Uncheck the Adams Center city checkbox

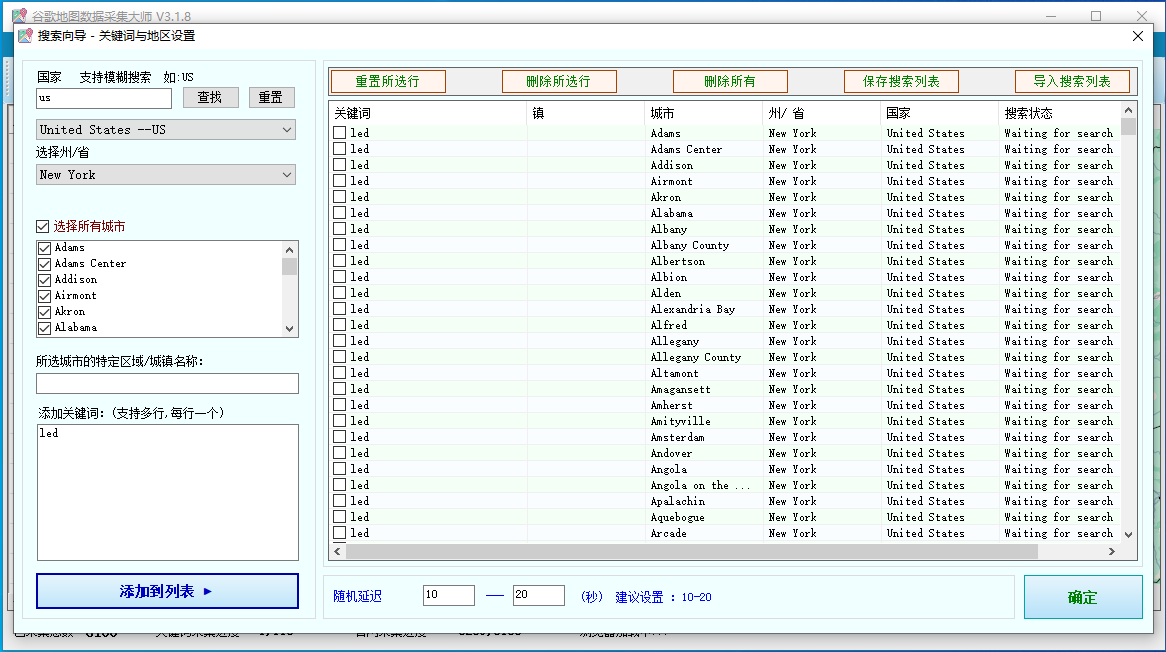pyautogui.click(x=44, y=264)
